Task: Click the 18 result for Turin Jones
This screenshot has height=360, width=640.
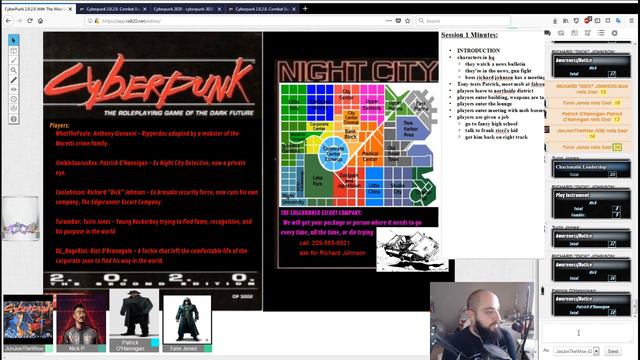Action: [617, 103]
